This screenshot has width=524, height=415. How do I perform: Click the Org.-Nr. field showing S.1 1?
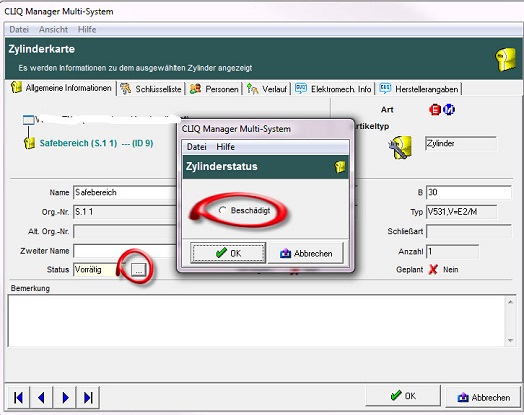point(125,212)
